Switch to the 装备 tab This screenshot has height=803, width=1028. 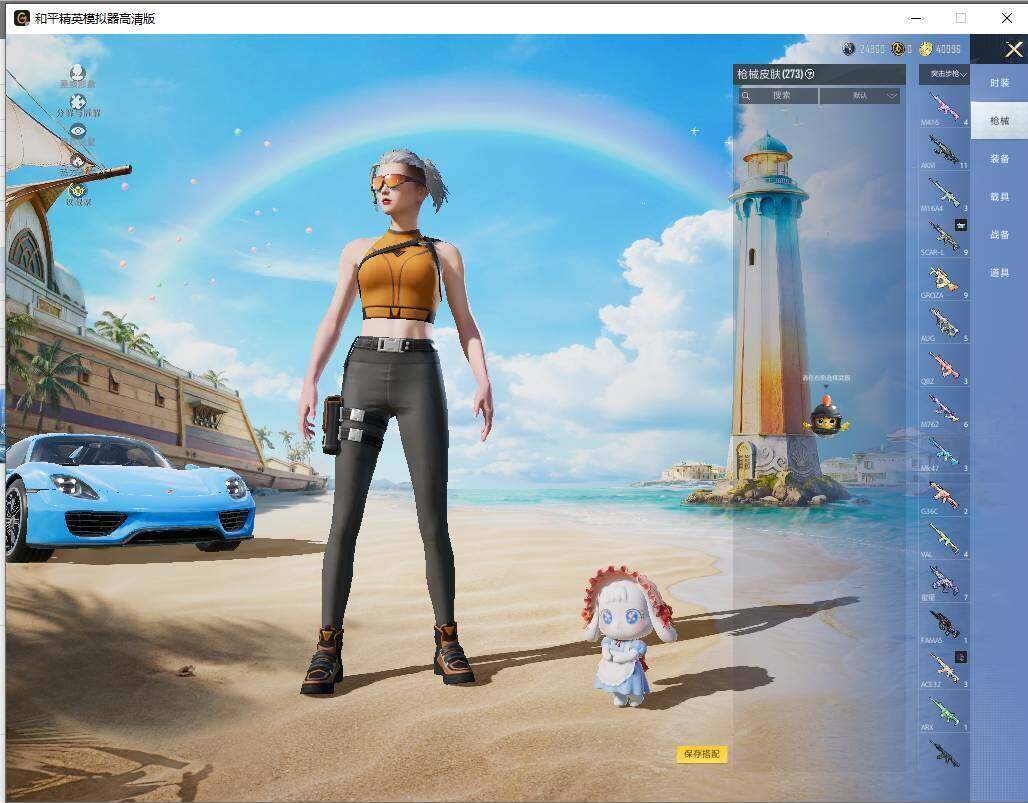tap(999, 159)
